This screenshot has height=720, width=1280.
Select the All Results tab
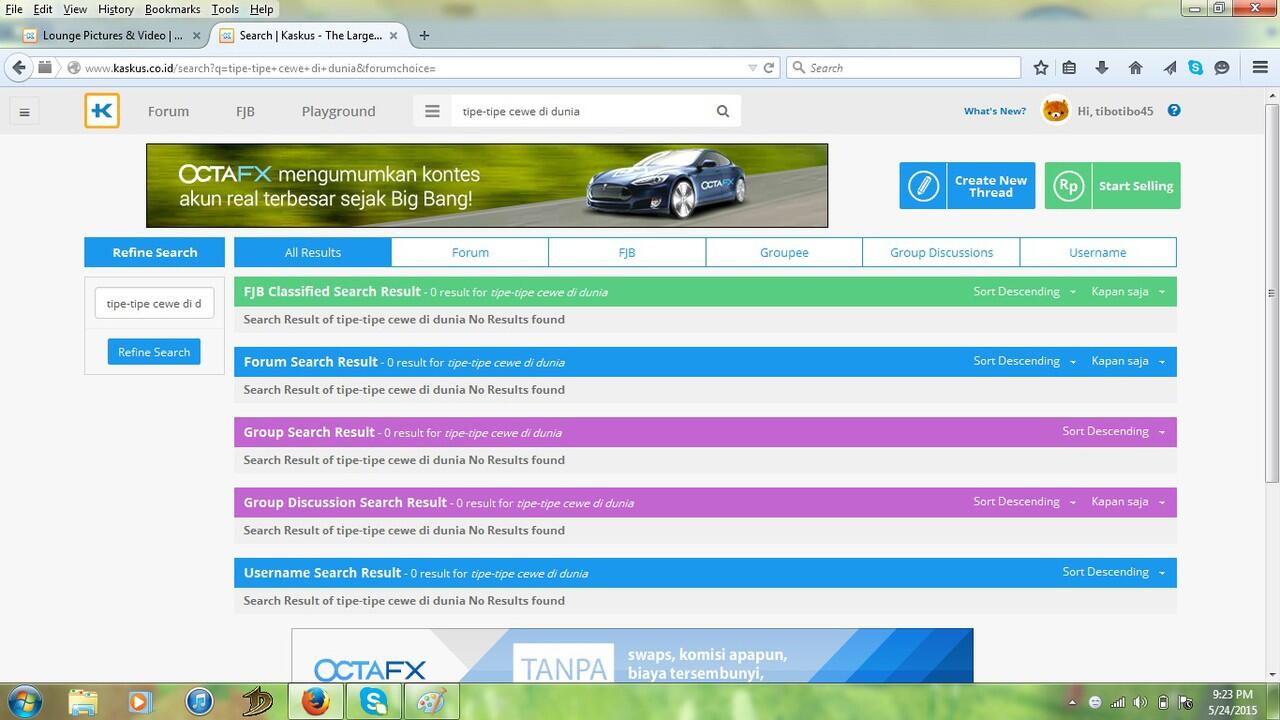coord(313,252)
